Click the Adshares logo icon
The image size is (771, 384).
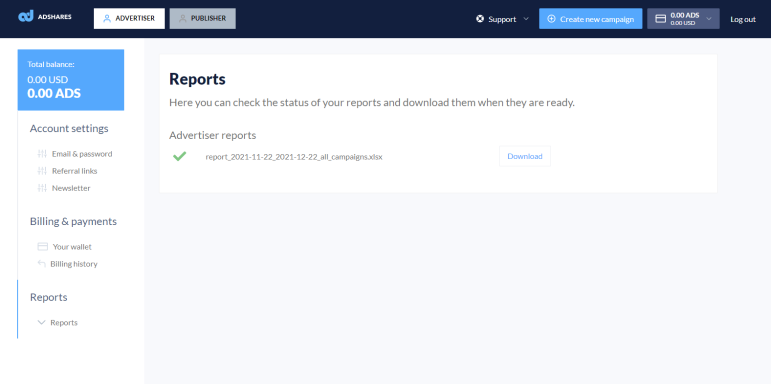26,16
